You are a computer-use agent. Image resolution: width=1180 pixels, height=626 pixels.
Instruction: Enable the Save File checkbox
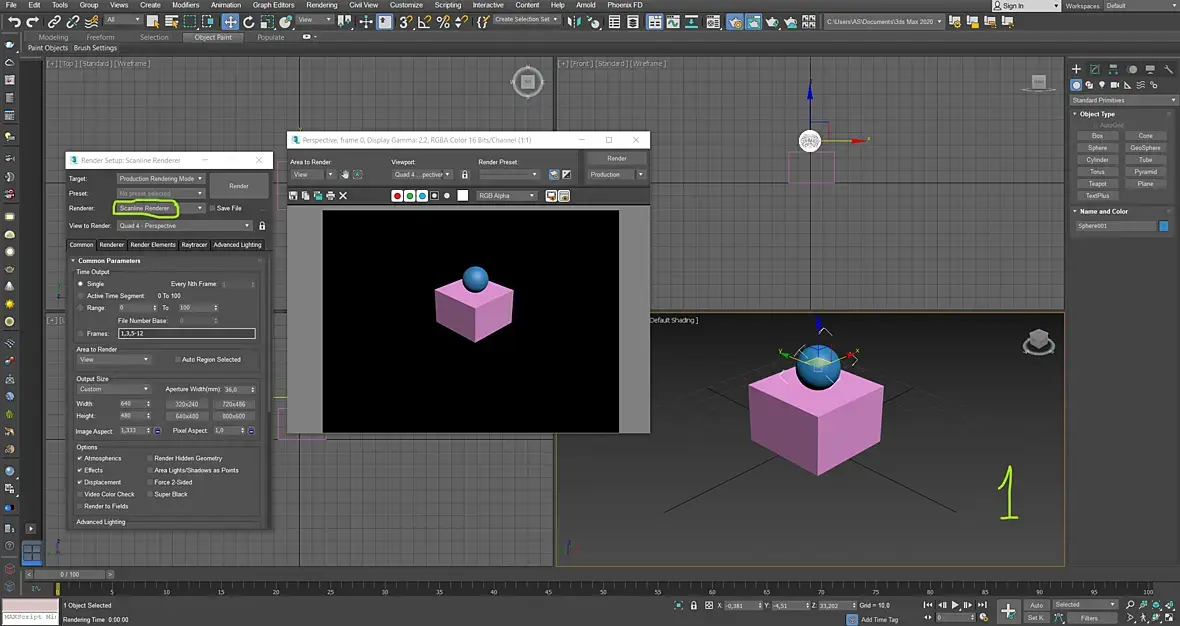(212, 208)
